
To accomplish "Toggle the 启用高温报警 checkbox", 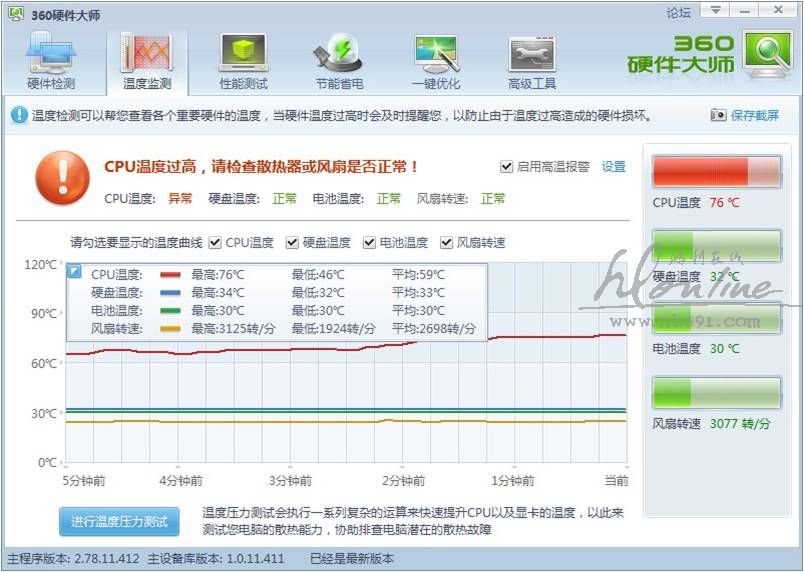I will pos(506,167).
